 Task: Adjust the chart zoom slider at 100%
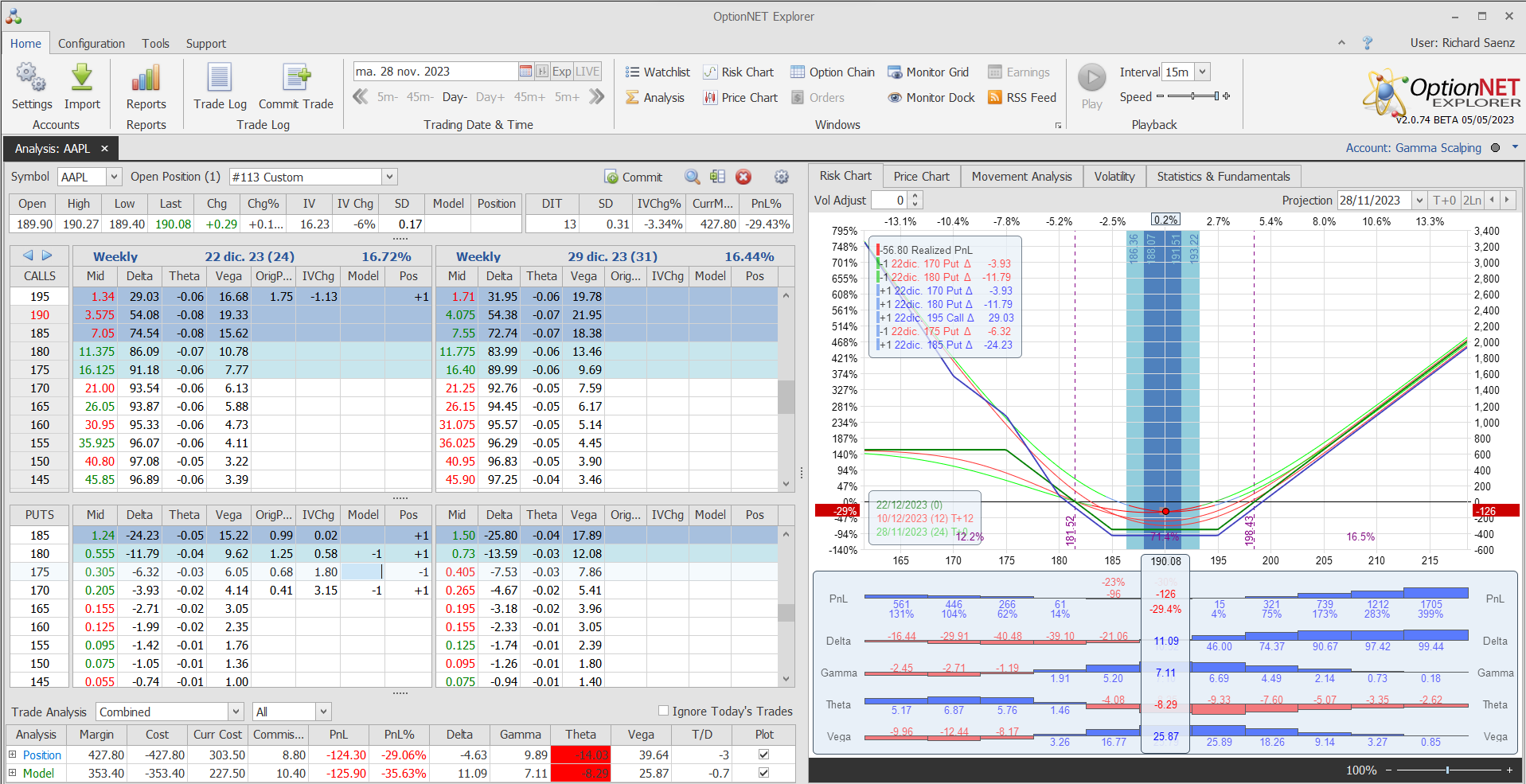(1448, 770)
